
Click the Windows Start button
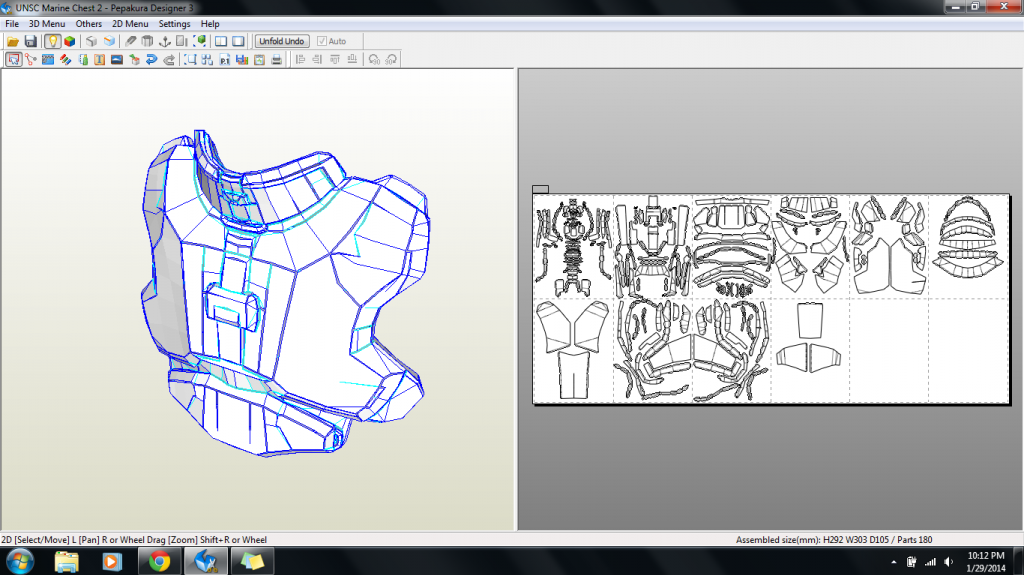click(x=20, y=561)
